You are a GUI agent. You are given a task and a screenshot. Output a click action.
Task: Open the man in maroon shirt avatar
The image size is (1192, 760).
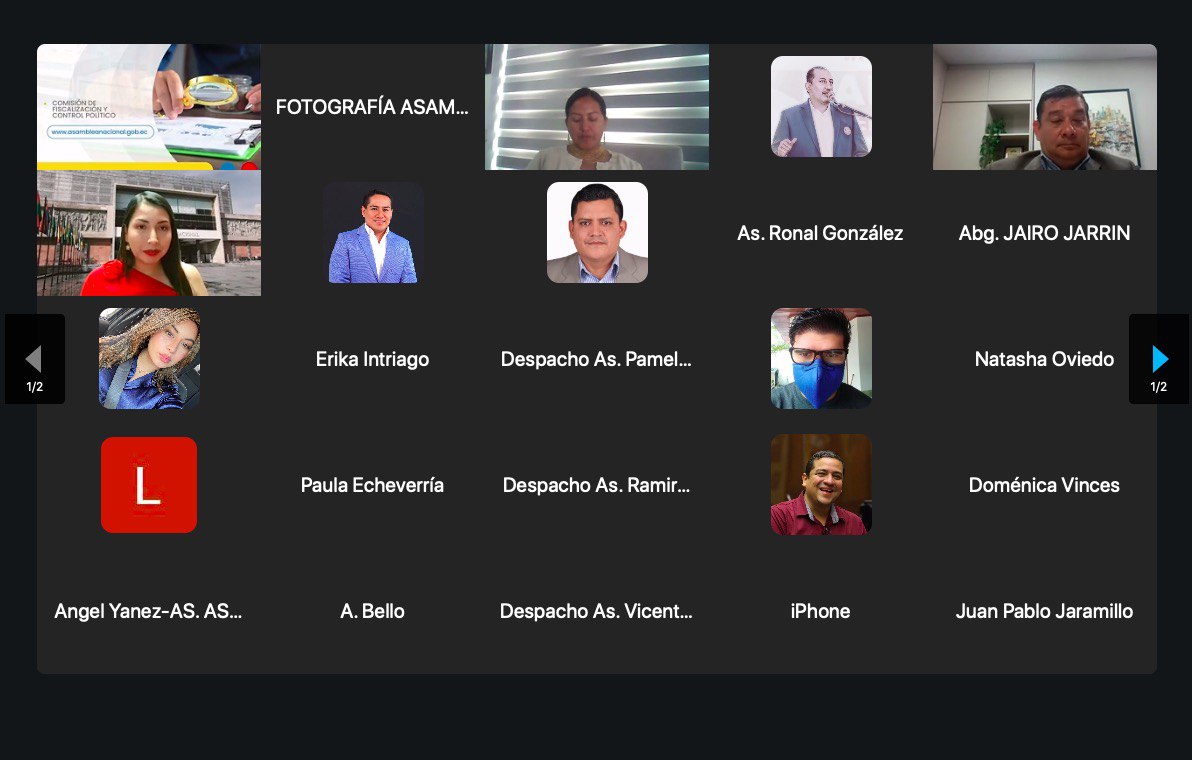pyautogui.click(x=821, y=485)
